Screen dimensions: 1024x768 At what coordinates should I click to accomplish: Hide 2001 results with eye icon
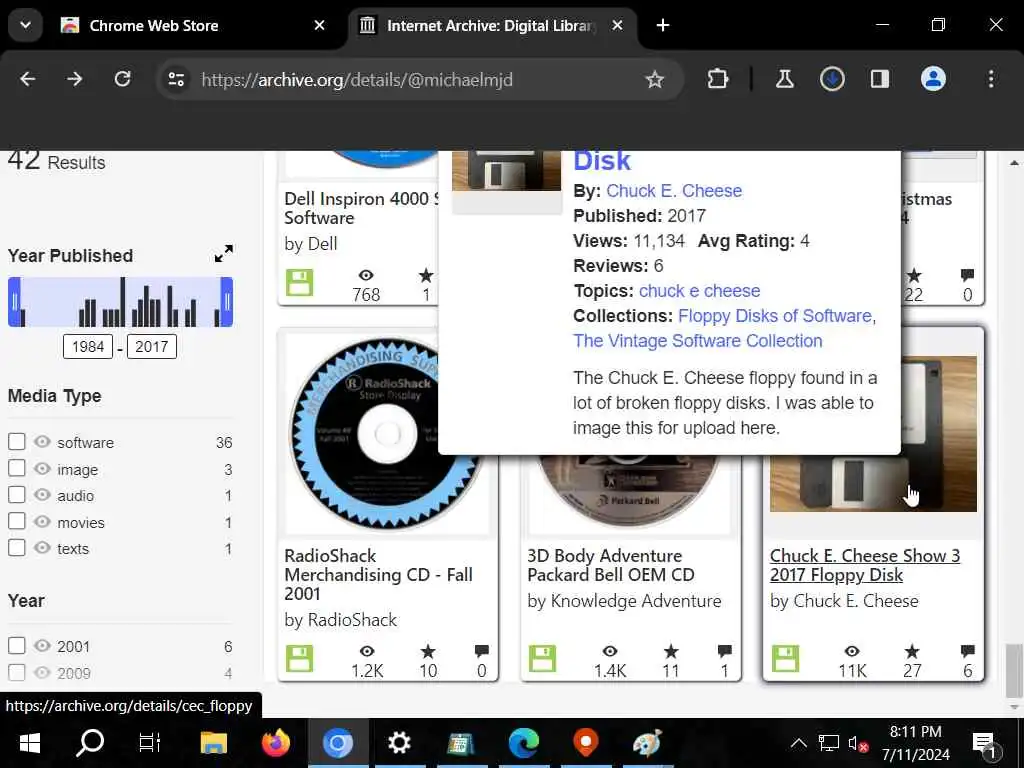click(x=42, y=646)
